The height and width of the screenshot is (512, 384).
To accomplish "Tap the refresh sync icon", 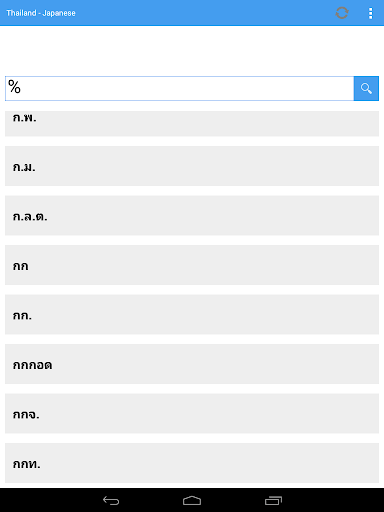I will [x=342, y=13].
